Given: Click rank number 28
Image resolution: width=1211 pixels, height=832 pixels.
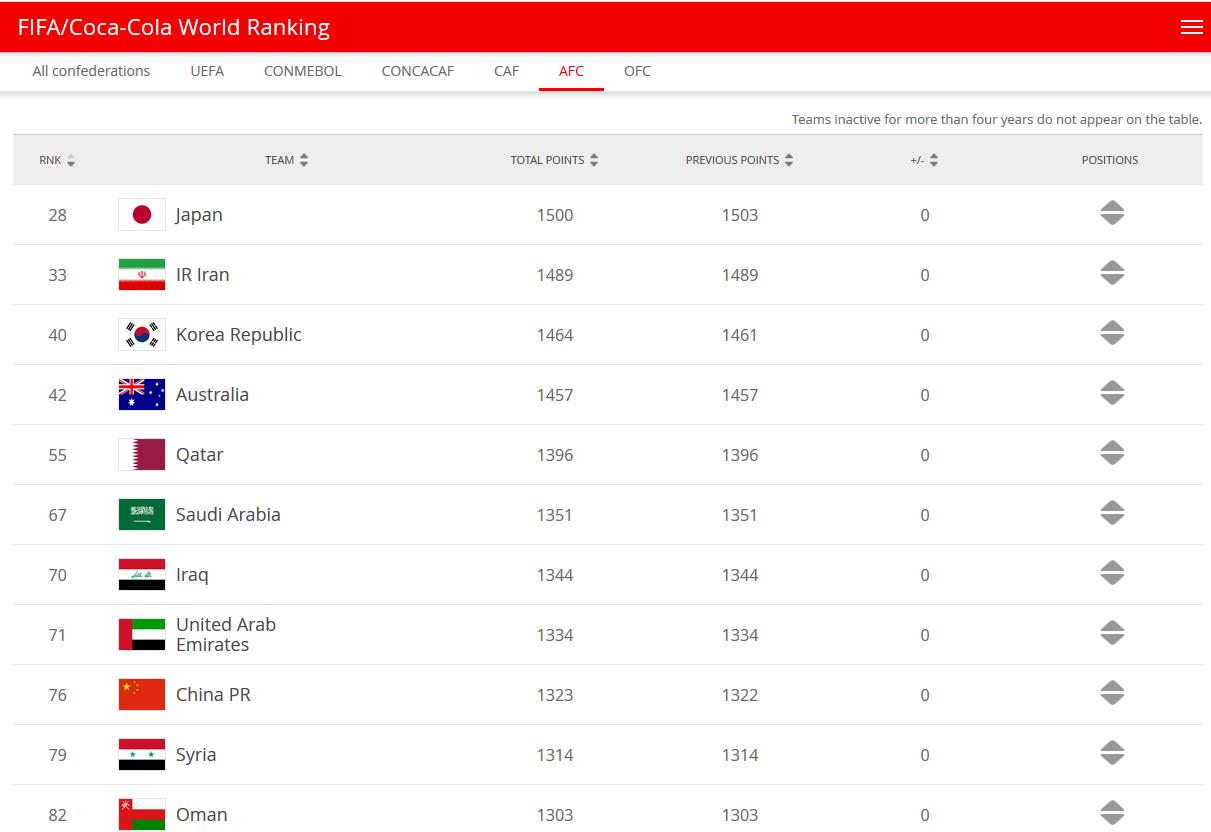Looking at the screenshot, I should tap(58, 215).
